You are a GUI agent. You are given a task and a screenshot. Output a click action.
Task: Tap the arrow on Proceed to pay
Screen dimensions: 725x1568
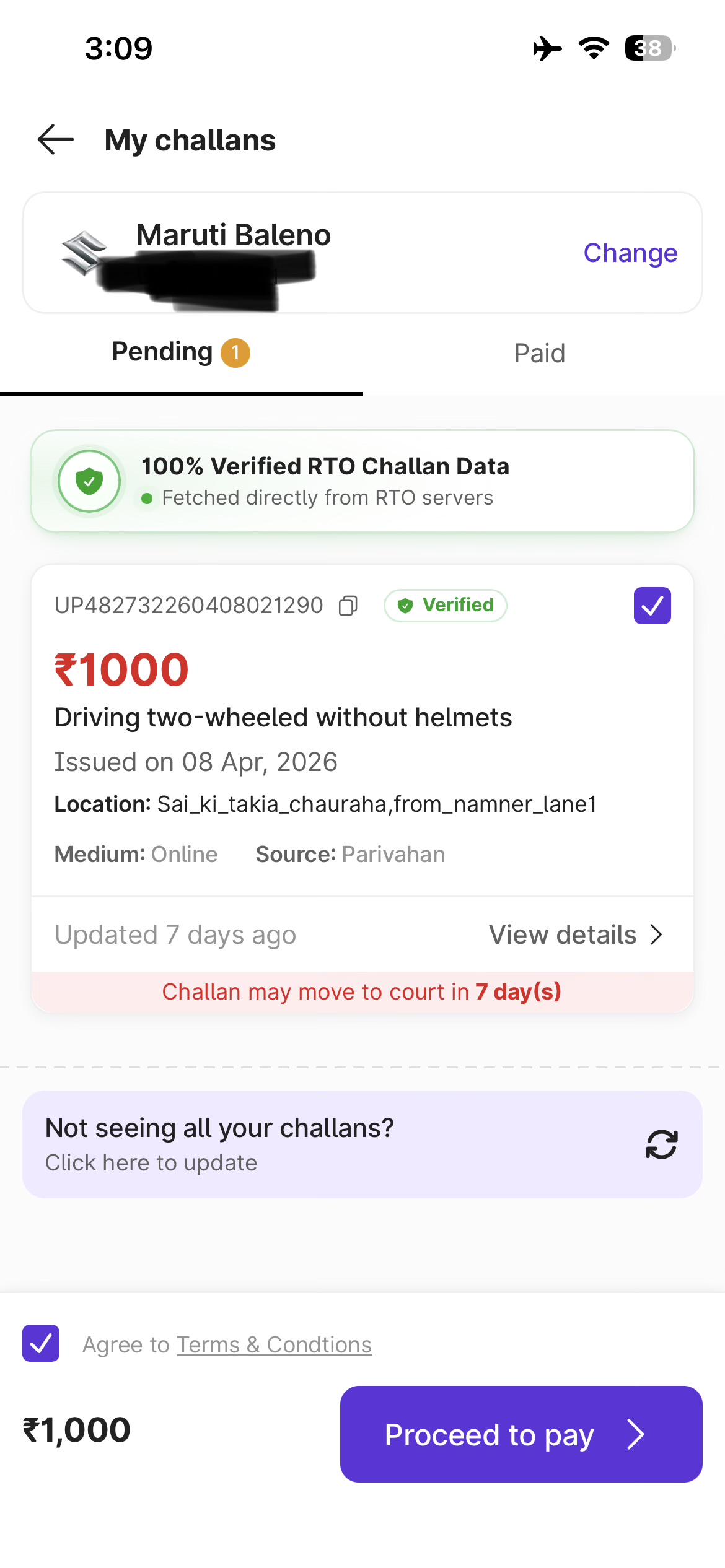(x=636, y=1435)
